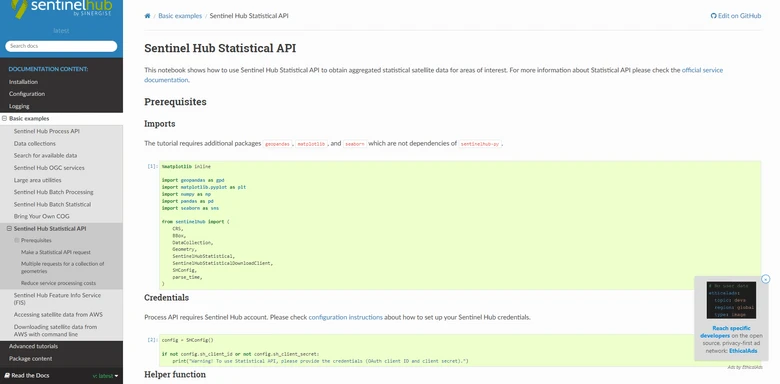Viewport: 780px width, 384px height.
Task: Click the DOCUMENTATION CONTENT caption
Action: click(x=48, y=69)
